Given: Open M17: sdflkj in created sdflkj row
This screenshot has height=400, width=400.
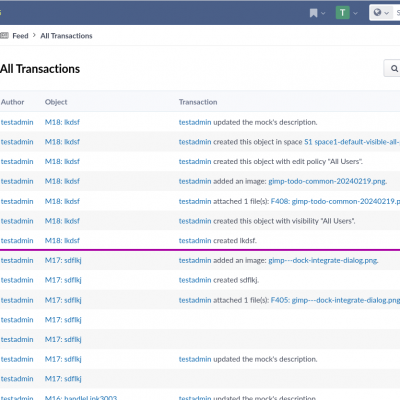Looking at the screenshot, I should tap(63, 280).
